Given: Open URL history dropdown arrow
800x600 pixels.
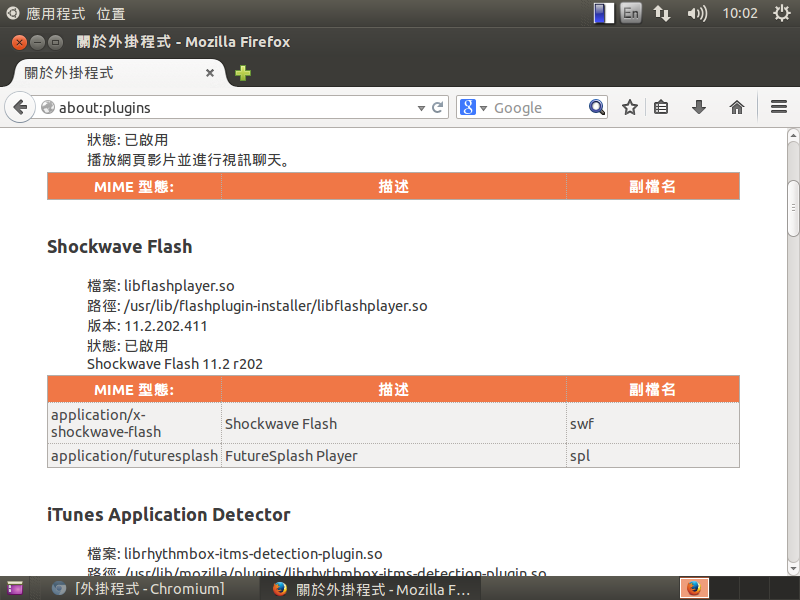Looking at the screenshot, I should [421, 108].
